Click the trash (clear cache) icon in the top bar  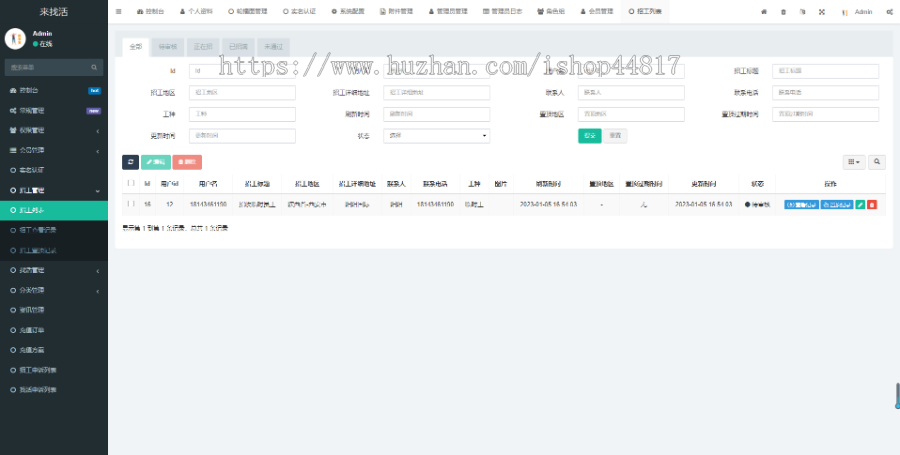(783, 12)
